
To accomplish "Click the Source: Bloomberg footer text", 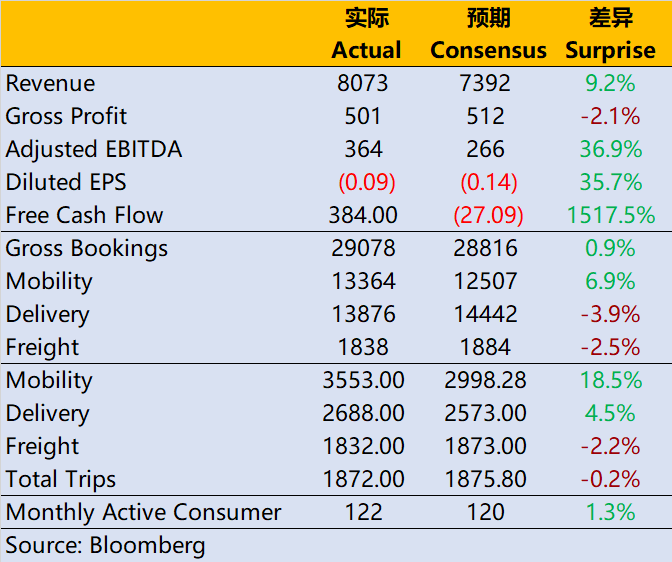I will tap(105, 546).
